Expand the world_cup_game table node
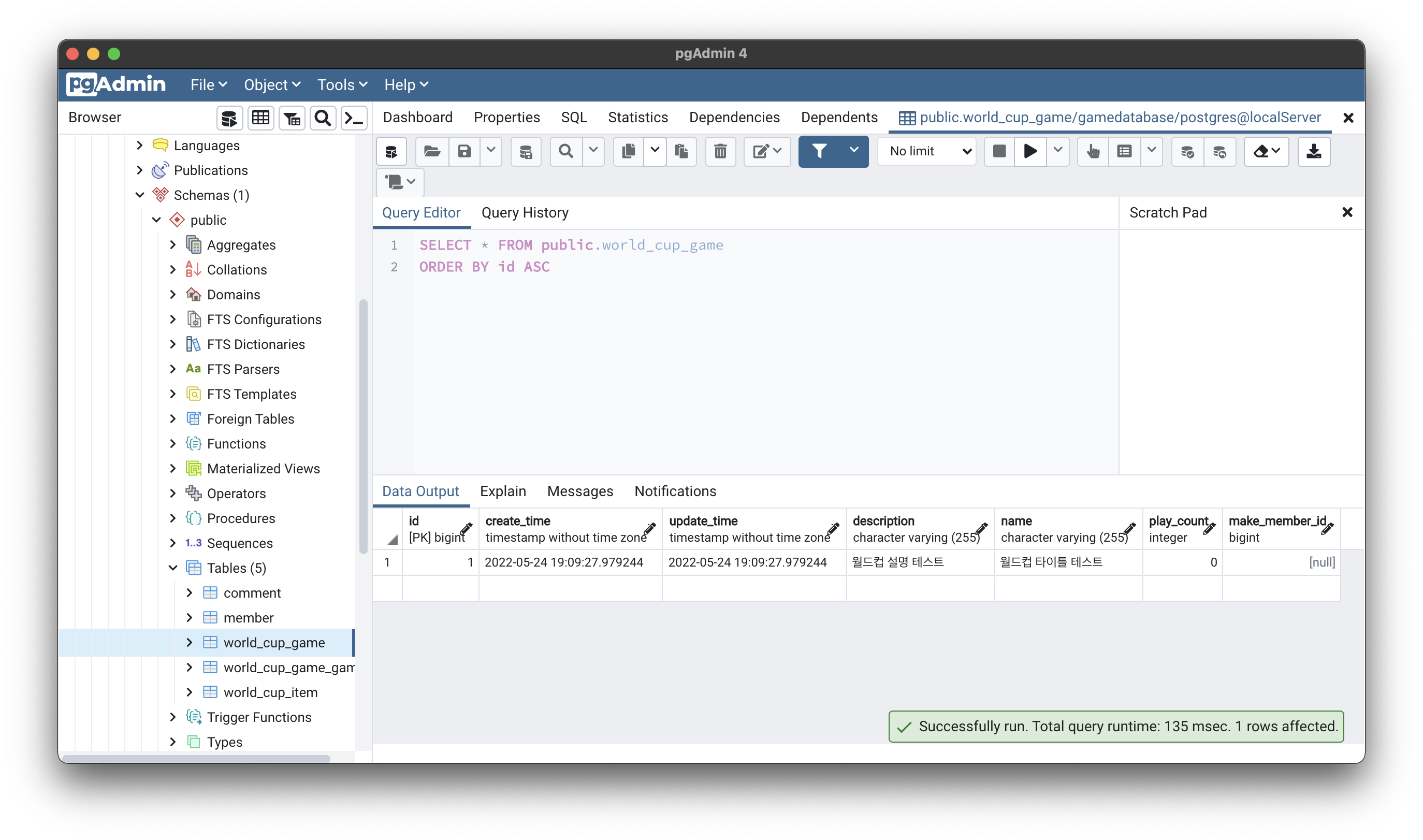1423x840 pixels. (190, 643)
